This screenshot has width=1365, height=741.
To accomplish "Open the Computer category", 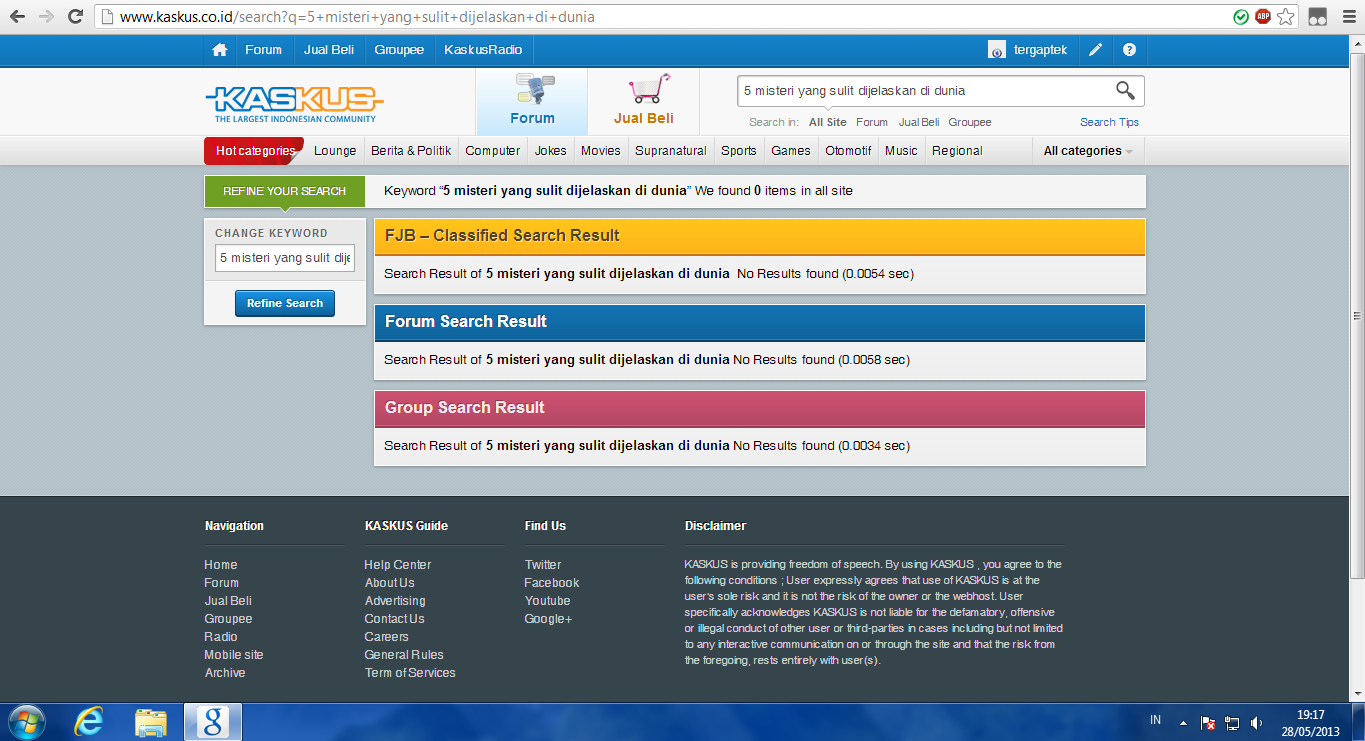I will click(493, 151).
